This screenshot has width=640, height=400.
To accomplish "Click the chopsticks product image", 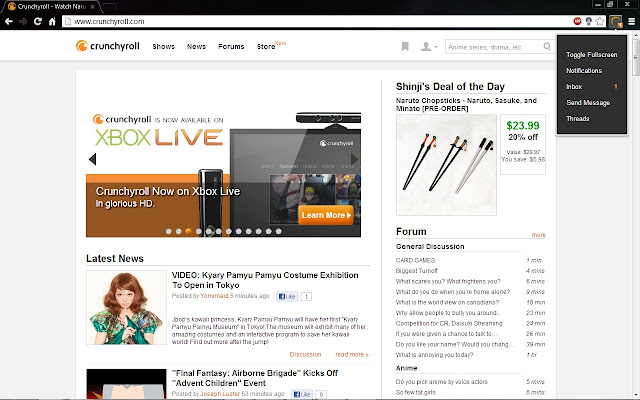I will pyautogui.click(x=446, y=165).
